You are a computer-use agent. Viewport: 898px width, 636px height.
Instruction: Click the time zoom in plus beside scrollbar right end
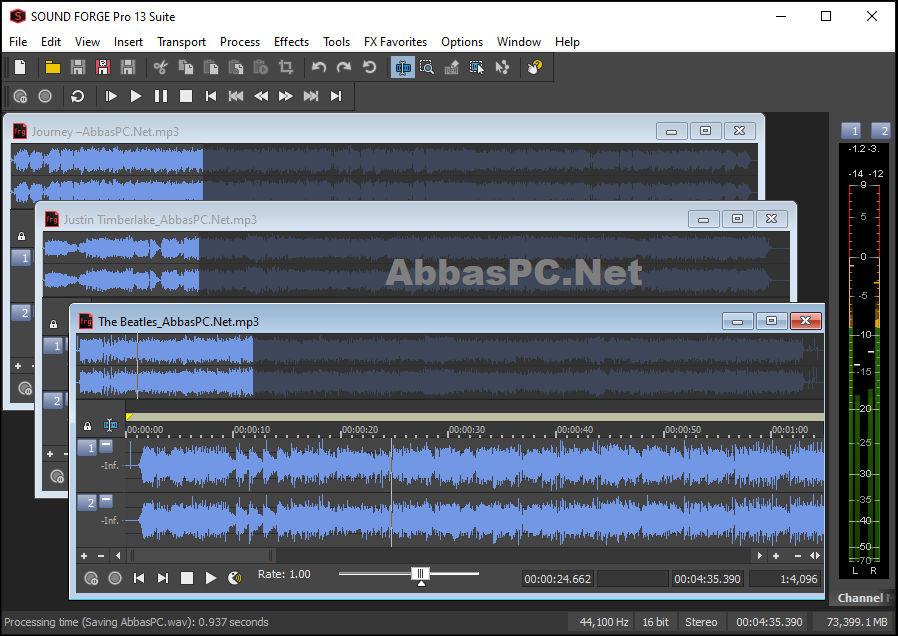(x=776, y=555)
